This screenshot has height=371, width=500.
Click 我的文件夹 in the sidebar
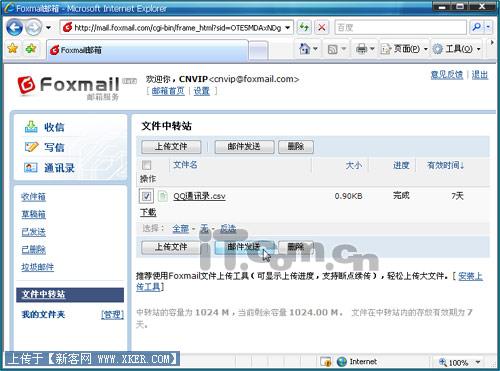[x=43, y=314]
